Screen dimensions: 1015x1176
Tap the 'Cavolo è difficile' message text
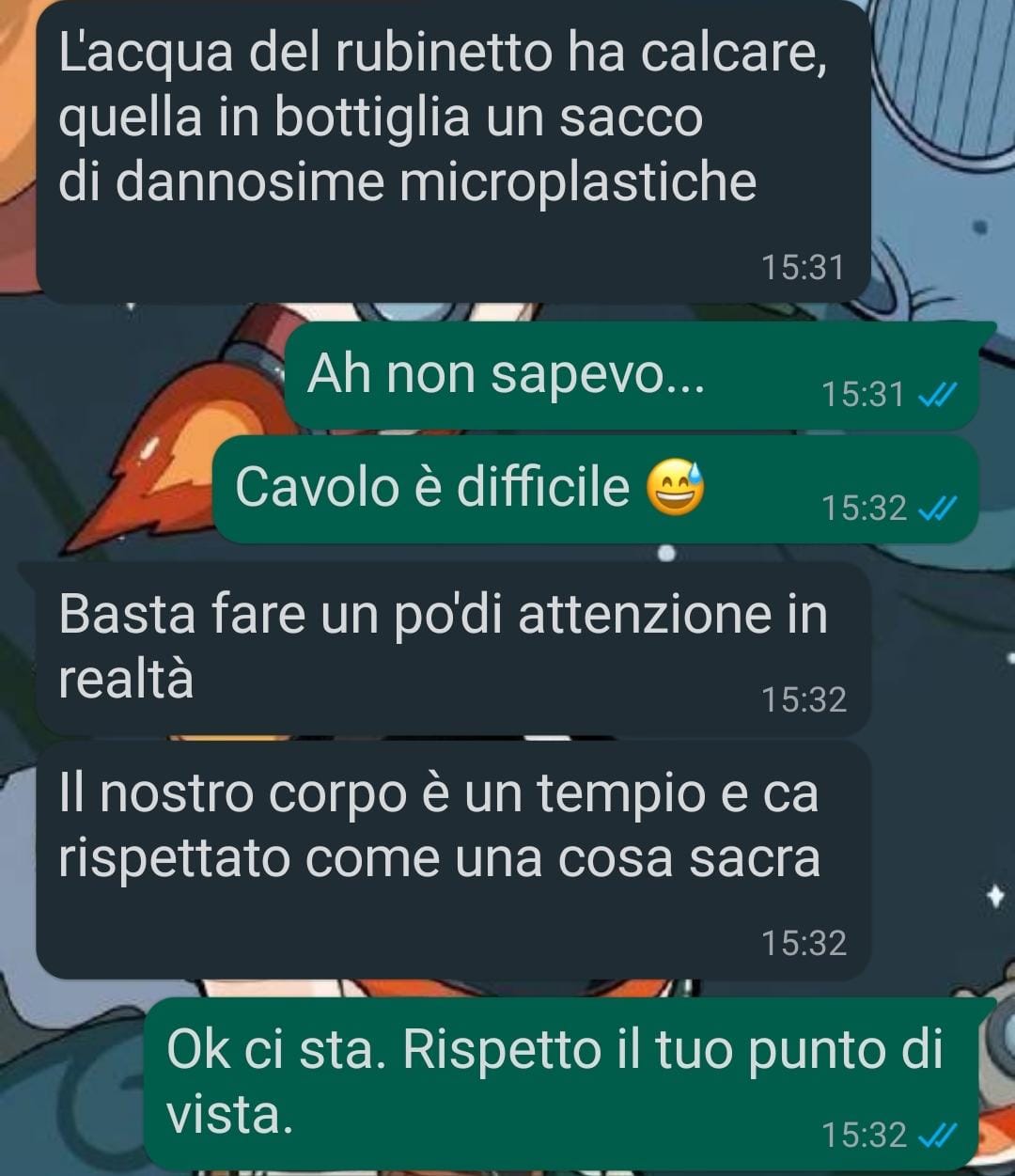point(432,487)
